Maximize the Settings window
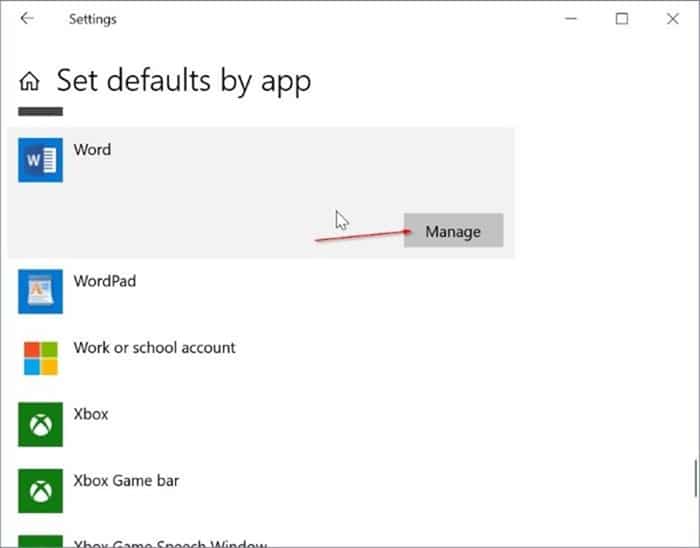This screenshot has width=700, height=548. [x=622, y=19]
